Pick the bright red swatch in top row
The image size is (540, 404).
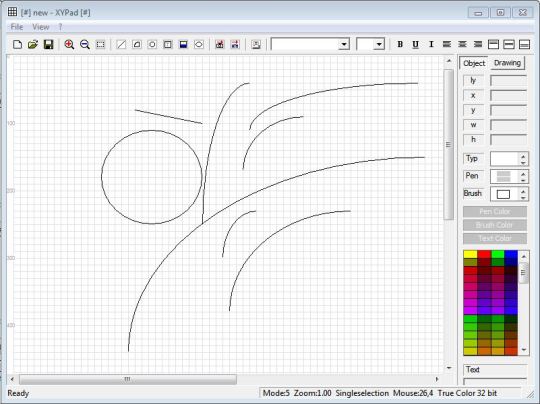tap(484, 255)
